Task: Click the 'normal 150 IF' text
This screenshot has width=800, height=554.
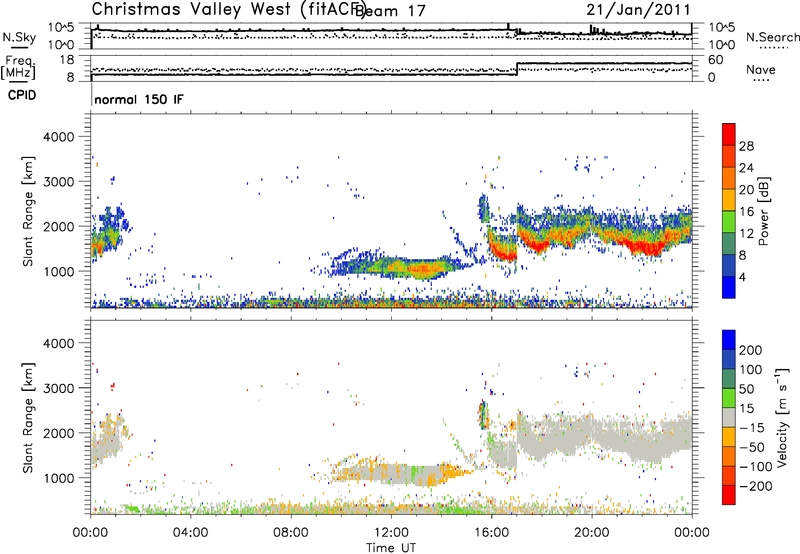Action: point(139,99)
